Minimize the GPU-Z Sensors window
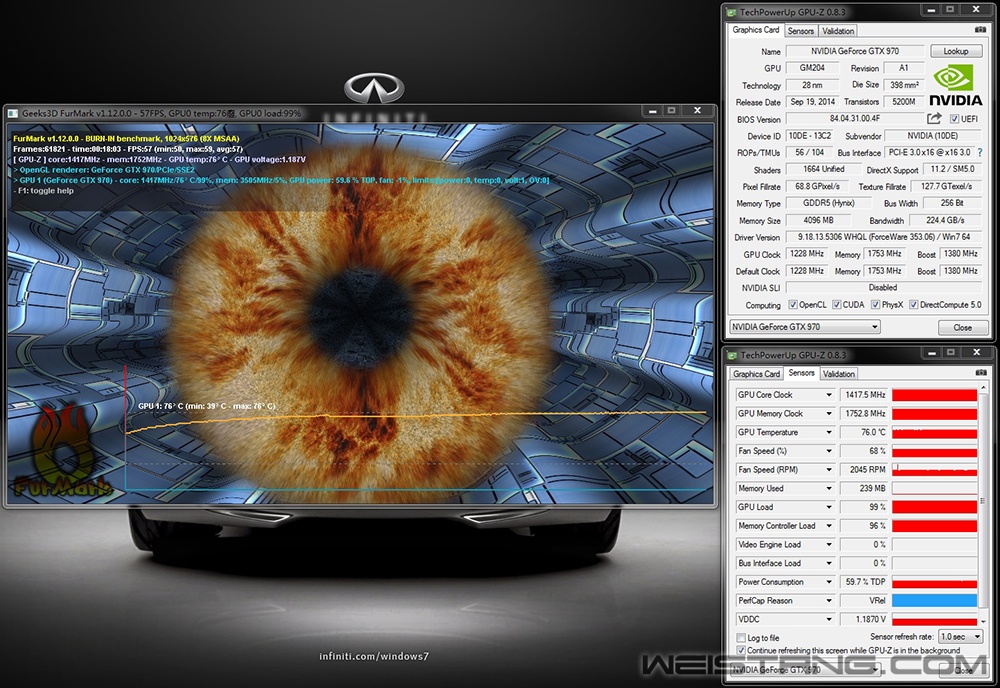 tap(931, 353)
